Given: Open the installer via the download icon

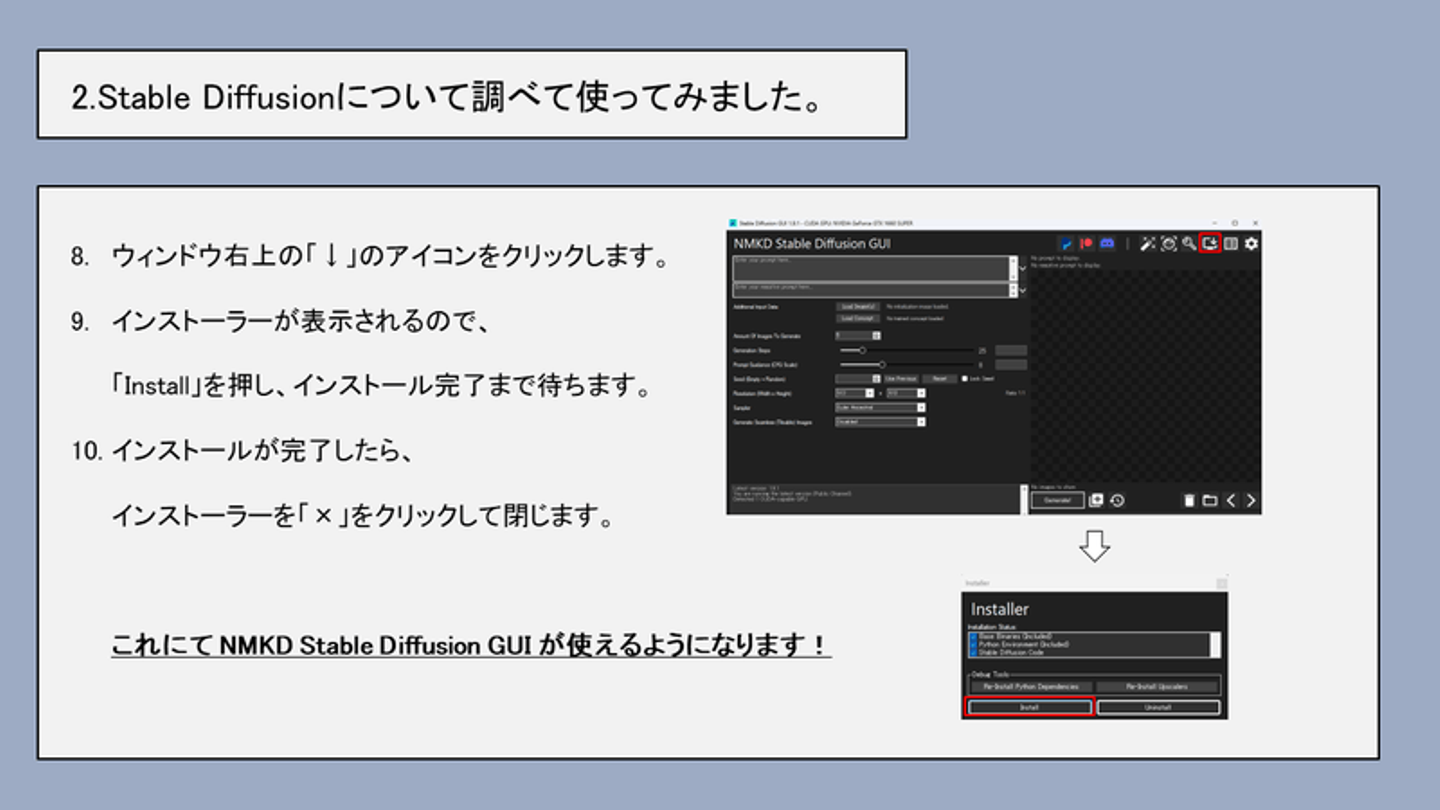Looking at the screenshot, I should pos(1210,243).
